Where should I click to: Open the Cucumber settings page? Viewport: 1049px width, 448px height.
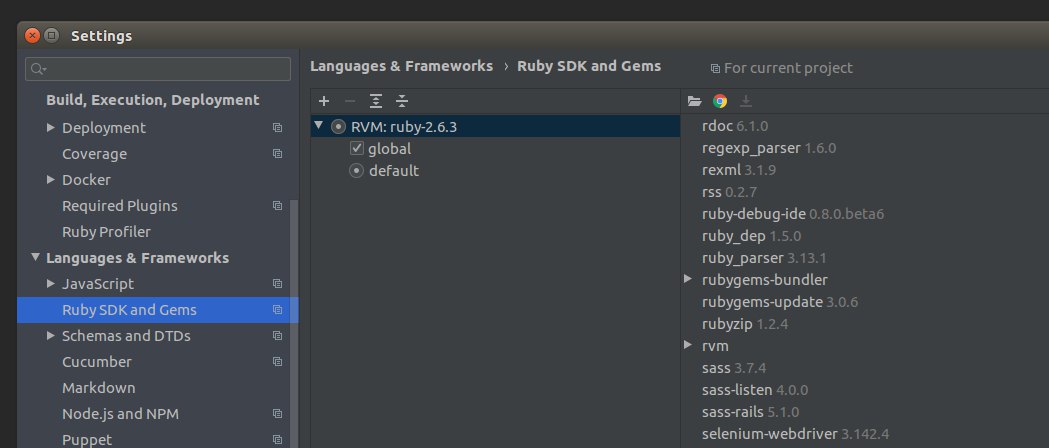[97, 362]
